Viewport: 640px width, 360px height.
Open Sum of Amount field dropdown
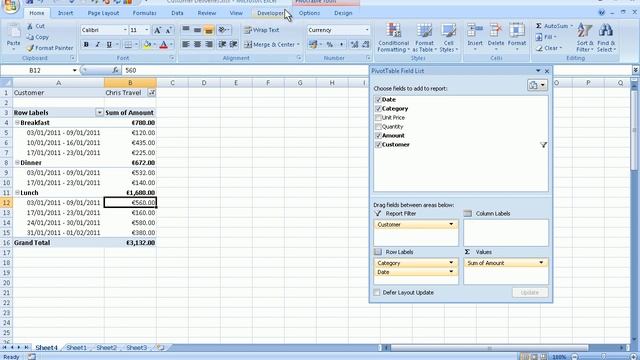coord(541,263)
